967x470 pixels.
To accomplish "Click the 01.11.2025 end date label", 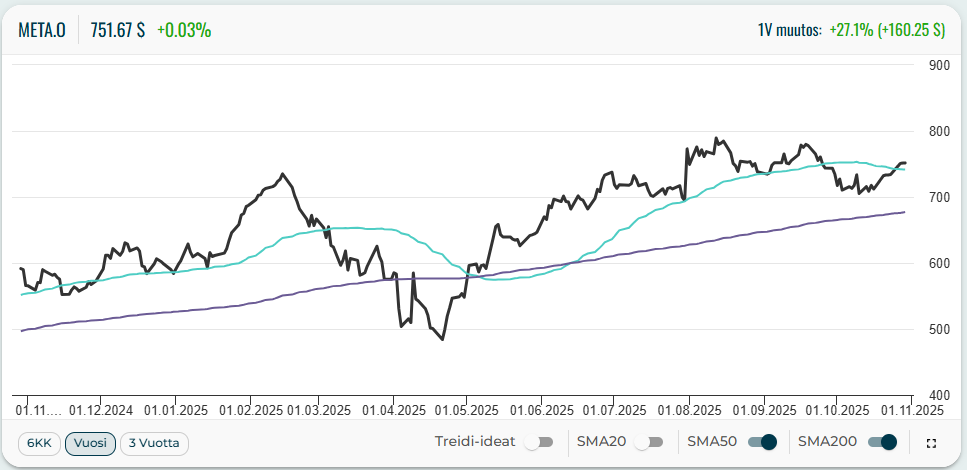I will pyautogui.click(x=911, y=410).
